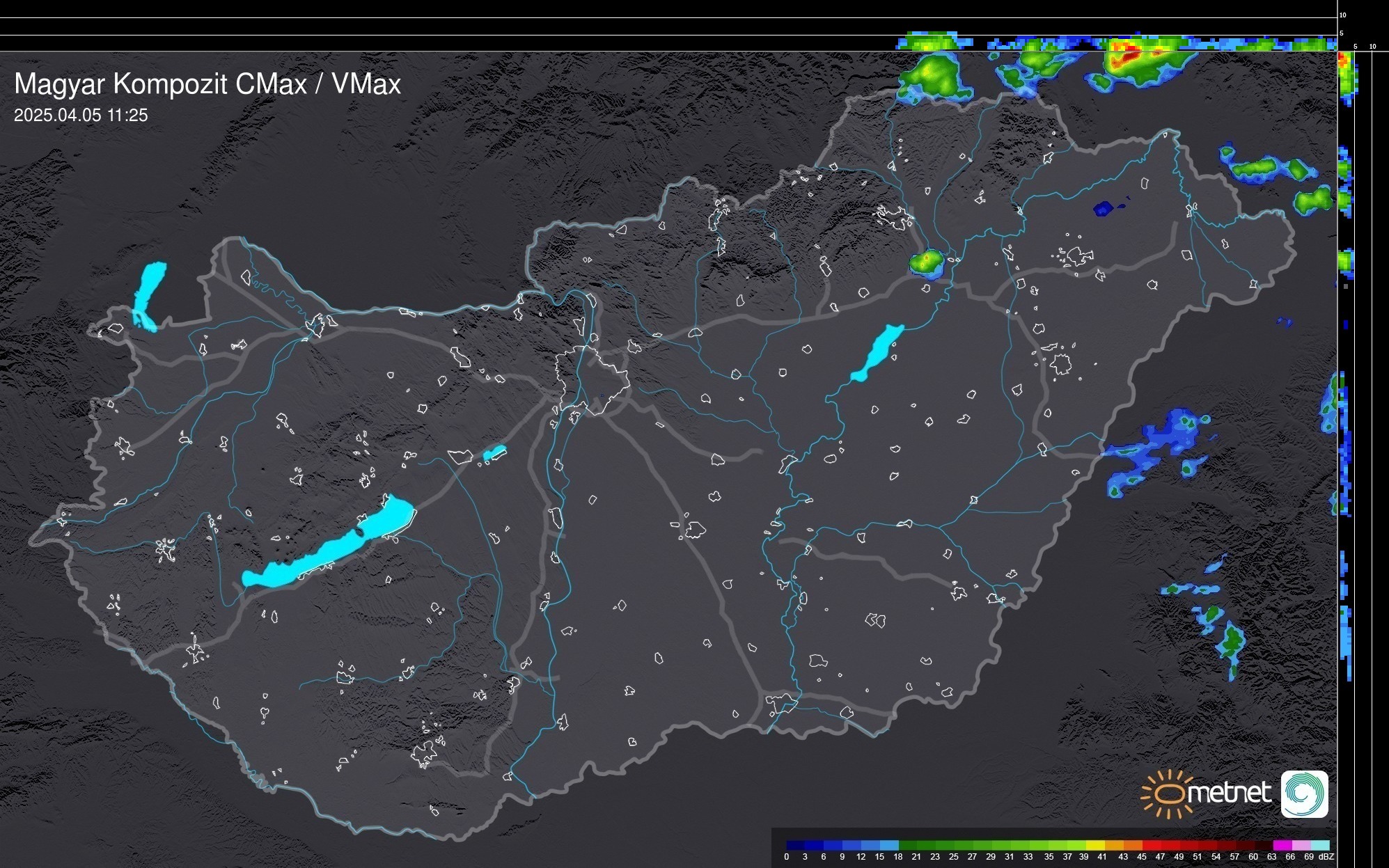Image resolution: width=1389 pixels, height=868 pixels.
Task: Click the 2025.04.05 11:25 timestamp
Action: tap(81, 116)
